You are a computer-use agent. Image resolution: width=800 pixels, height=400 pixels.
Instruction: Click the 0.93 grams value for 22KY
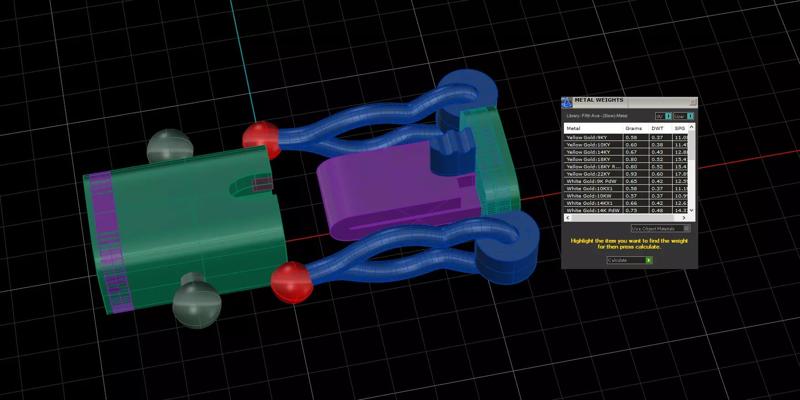(x=631, y=174)
